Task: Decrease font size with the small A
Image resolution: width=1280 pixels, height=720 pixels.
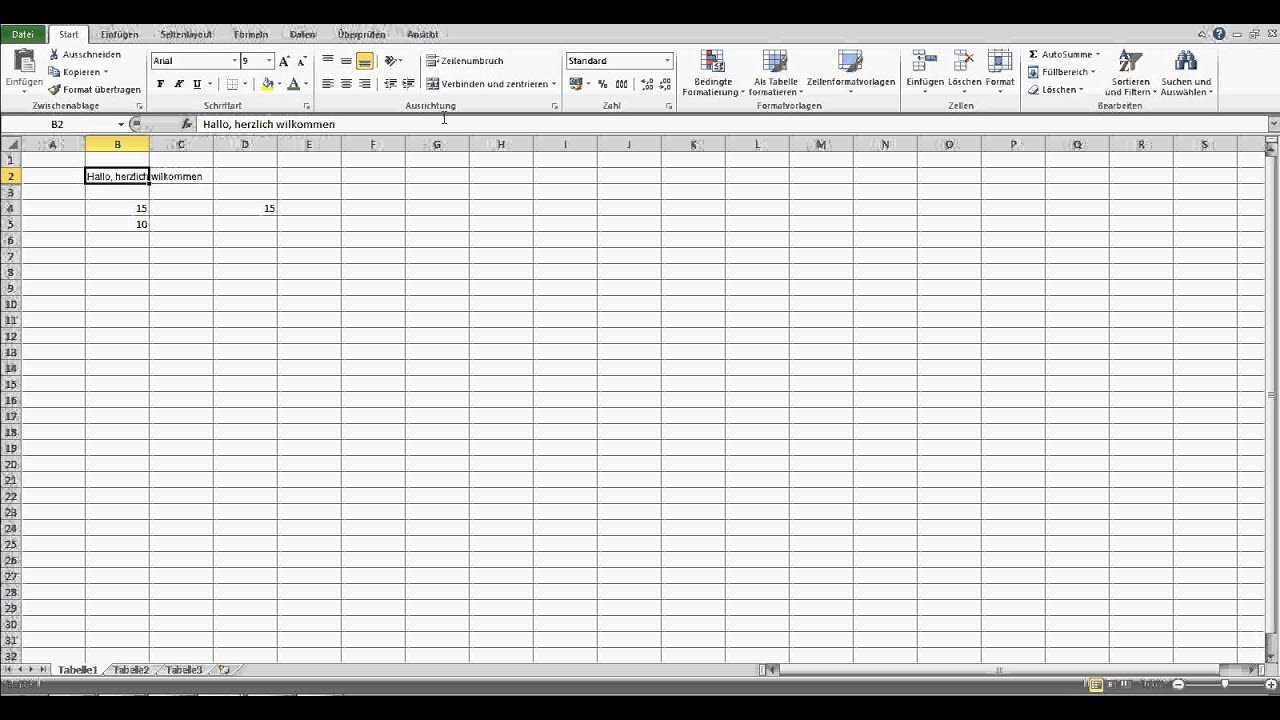Action: [x=301, y=61]
